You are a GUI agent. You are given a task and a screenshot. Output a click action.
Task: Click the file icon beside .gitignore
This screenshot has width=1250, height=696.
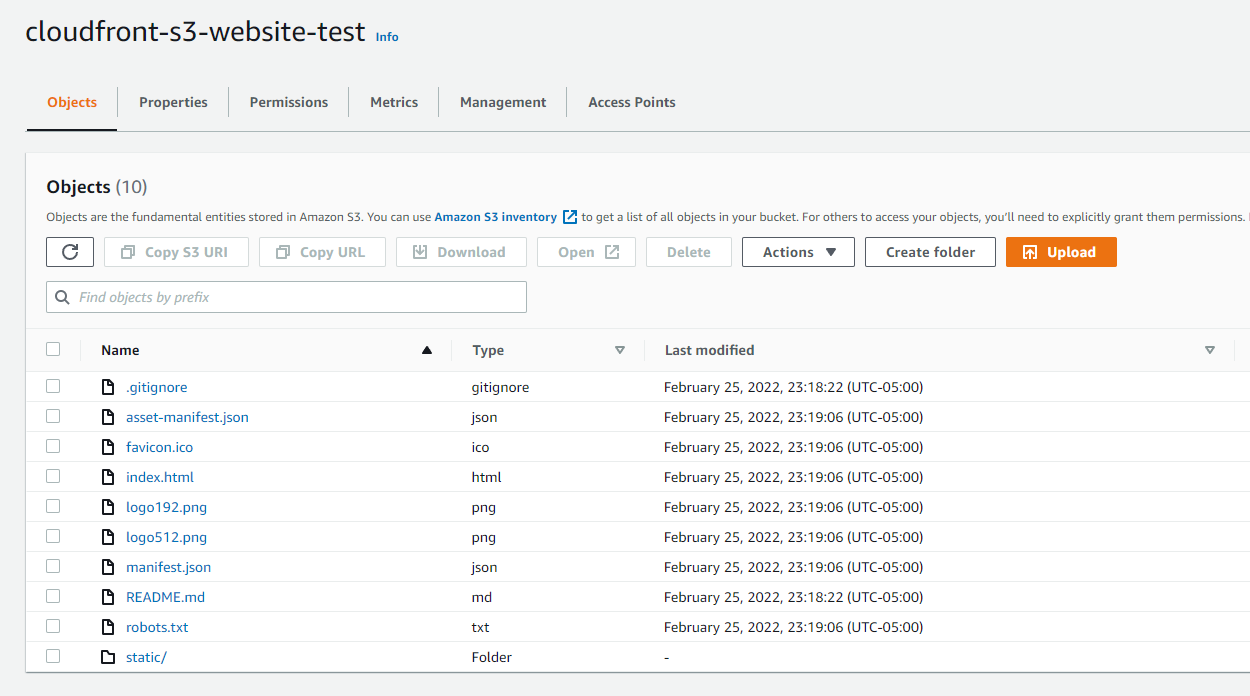[x=108, y=387]
